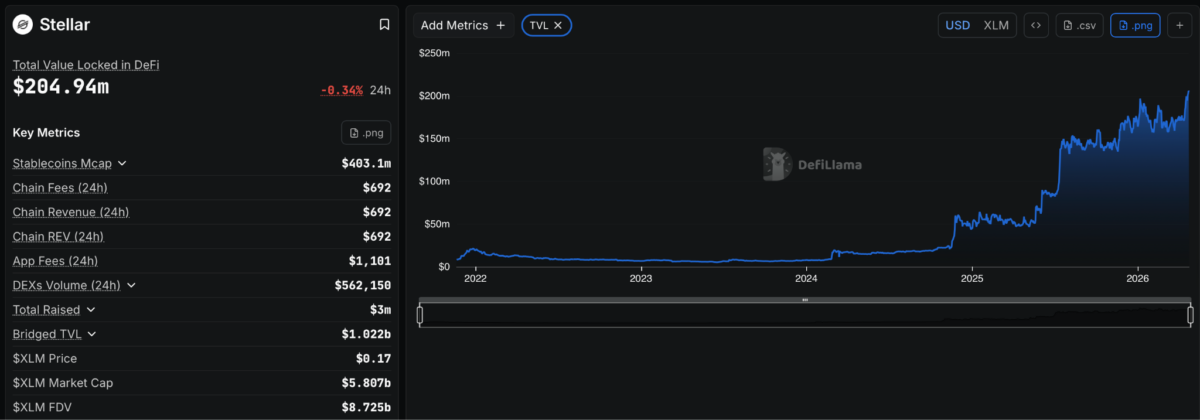Click the left handle of time range slider
The height and width of the screenshot is (420, 1200).
420,315
